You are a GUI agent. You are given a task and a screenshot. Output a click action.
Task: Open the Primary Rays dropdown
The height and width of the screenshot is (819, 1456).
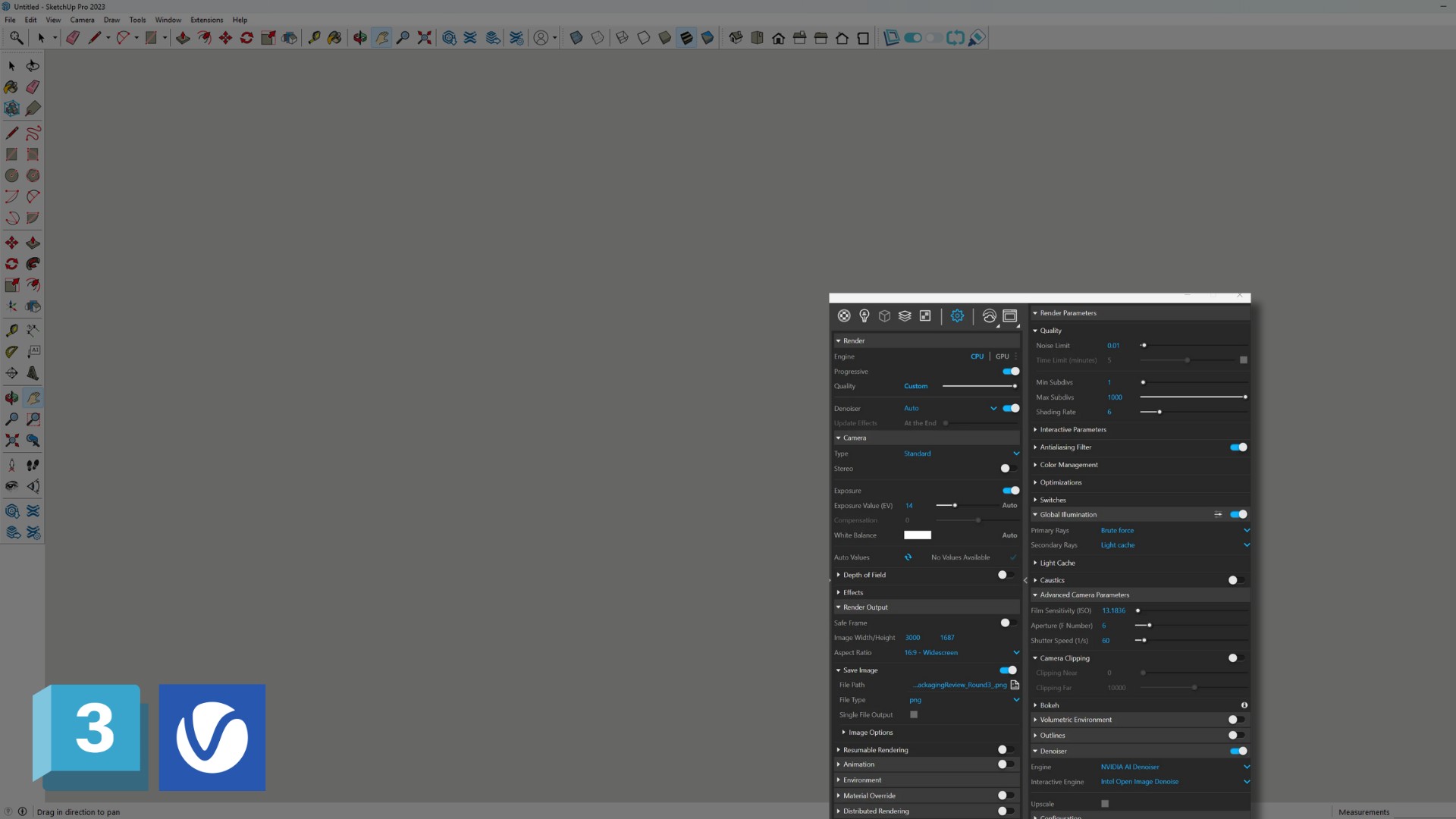point(1246,530)
